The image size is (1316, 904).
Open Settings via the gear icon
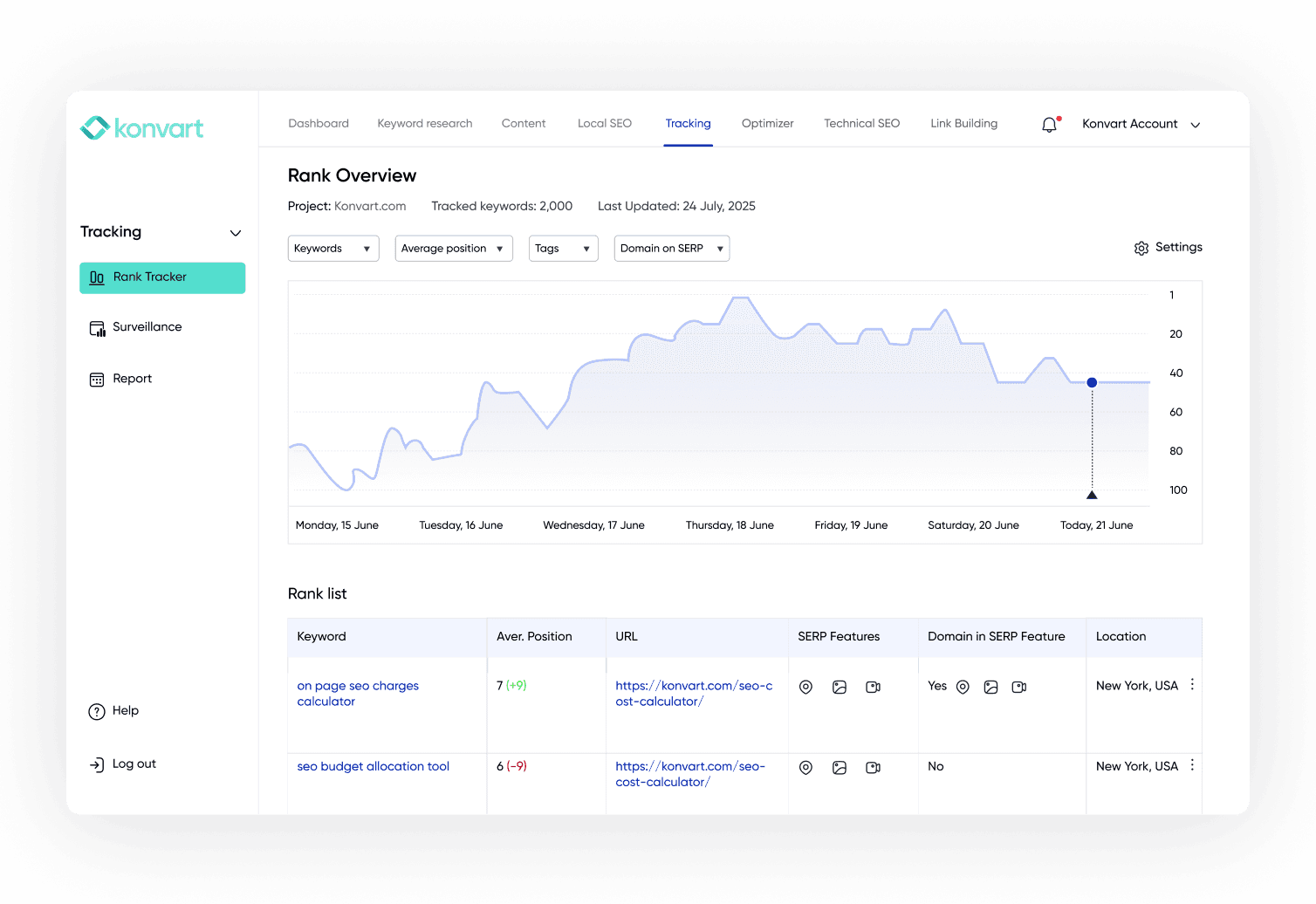point(1141,249)
